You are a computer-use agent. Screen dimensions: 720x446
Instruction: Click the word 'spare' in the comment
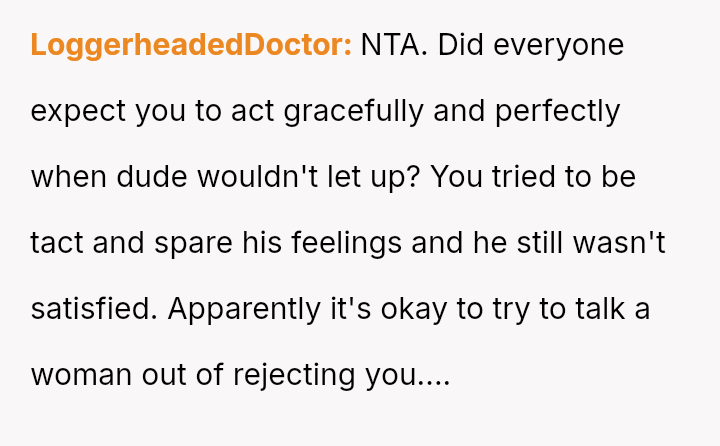tap(193, 245)
